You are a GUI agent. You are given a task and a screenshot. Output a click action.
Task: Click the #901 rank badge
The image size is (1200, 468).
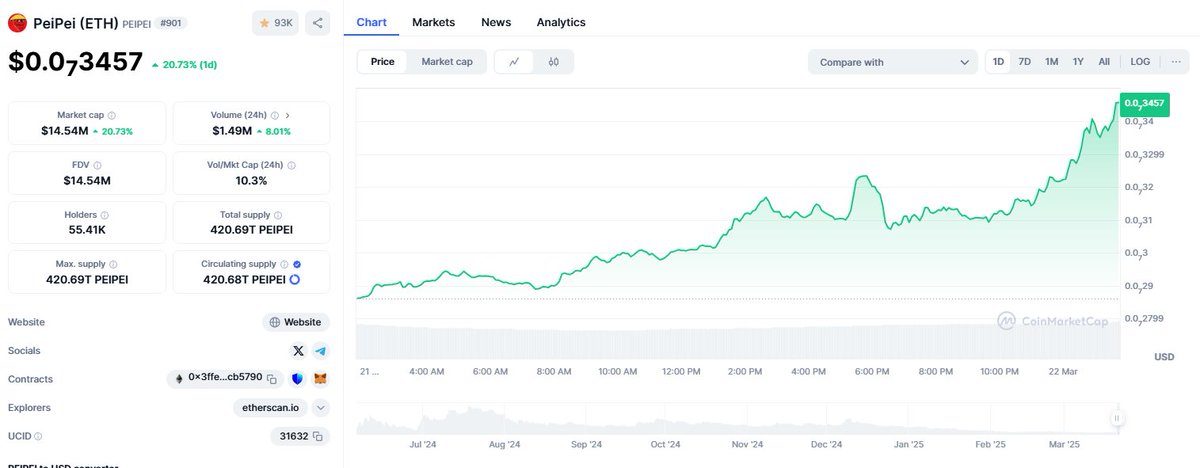171,22
